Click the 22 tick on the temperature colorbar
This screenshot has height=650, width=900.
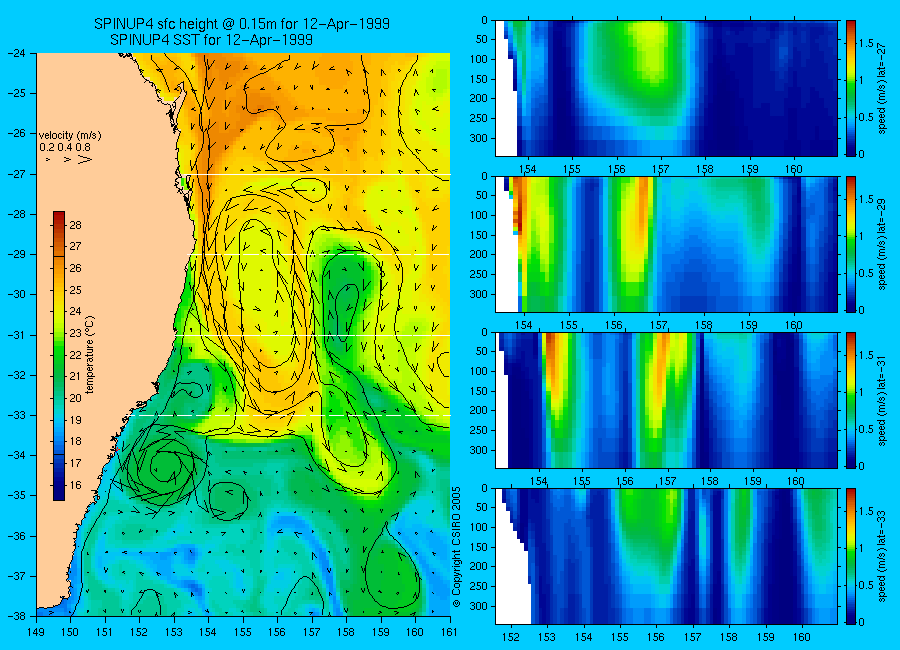pos(75,355)
